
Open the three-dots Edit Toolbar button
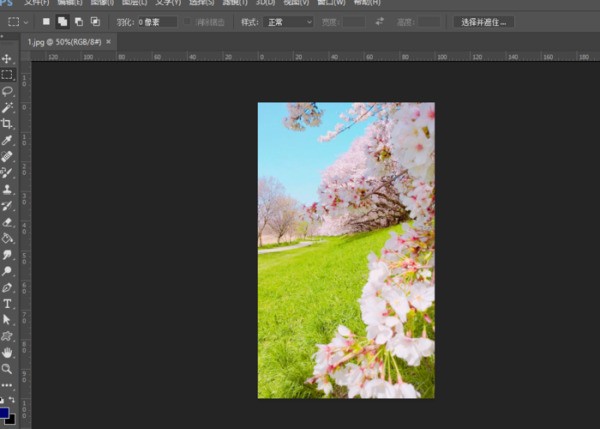(7, 385)
